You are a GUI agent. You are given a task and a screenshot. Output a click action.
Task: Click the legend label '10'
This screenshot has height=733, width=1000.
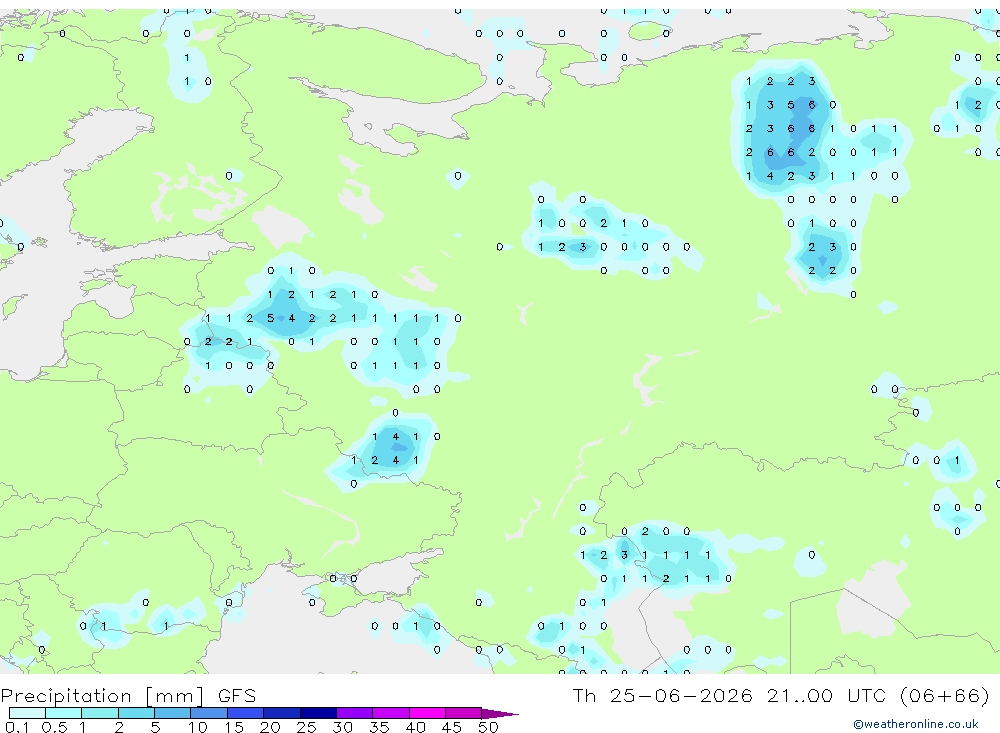(198, 727)
